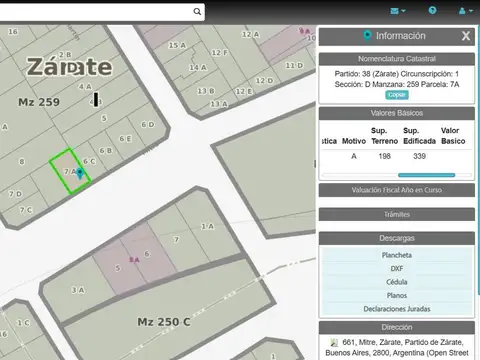This screenshot has height=360, width=480.
Task: Open the mail envelope dropdown
Action: click(398, 11)
